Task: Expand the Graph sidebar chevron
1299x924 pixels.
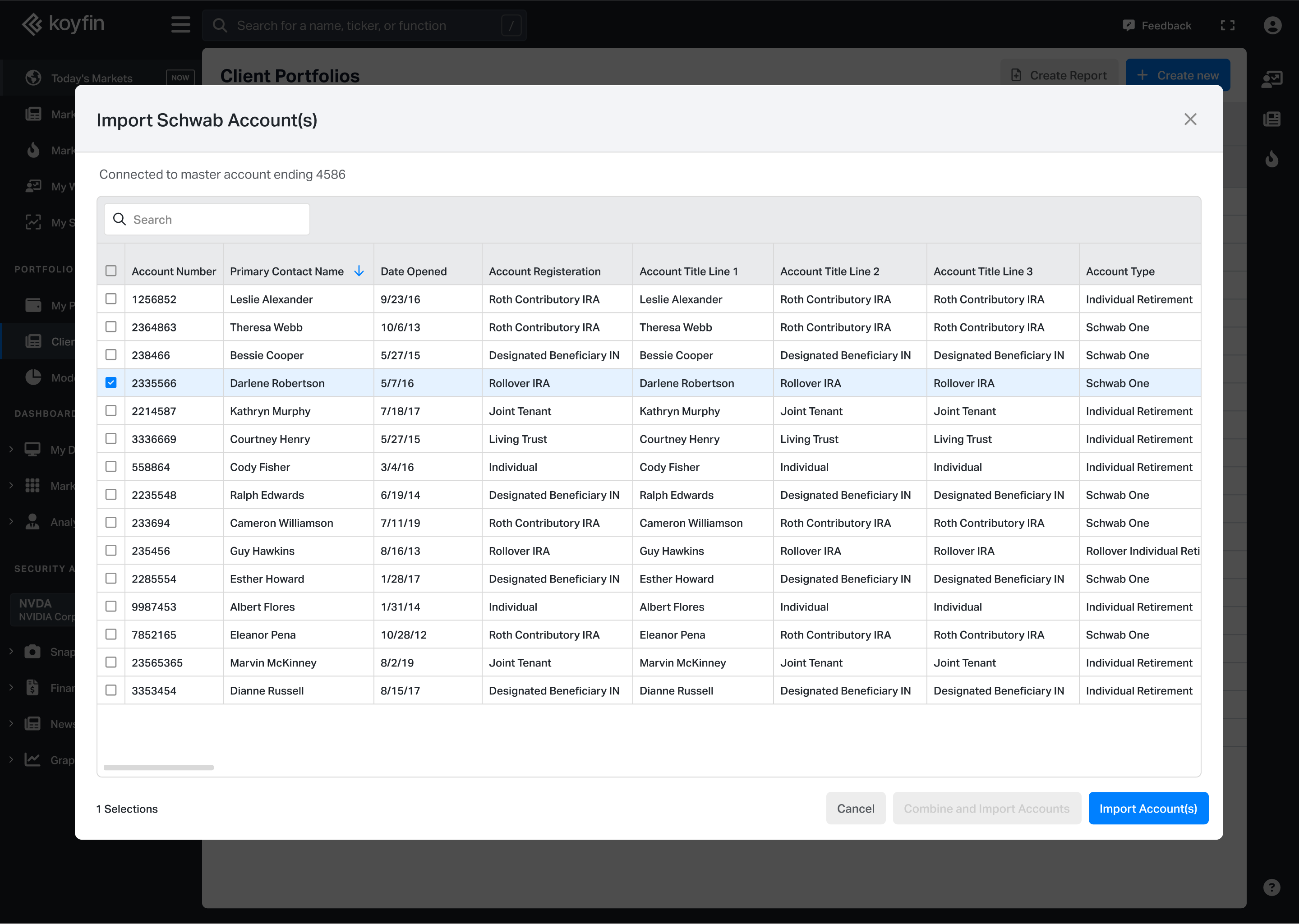Action: 11,759
